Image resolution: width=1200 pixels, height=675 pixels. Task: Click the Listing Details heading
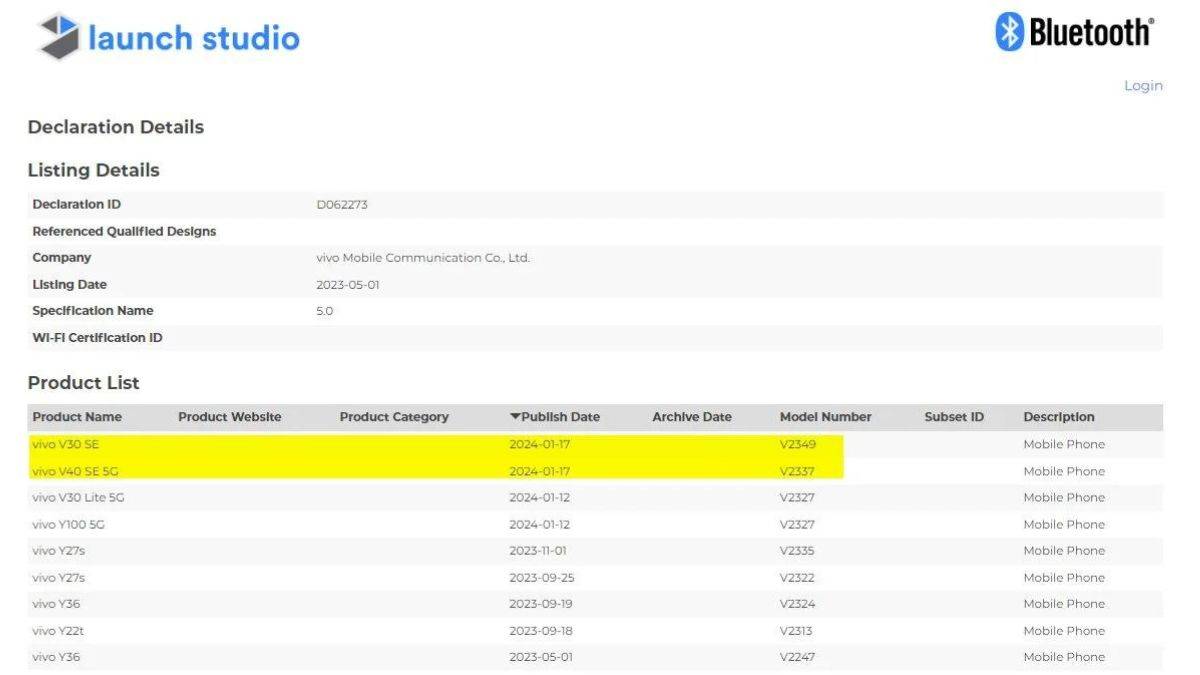point(94,170)
